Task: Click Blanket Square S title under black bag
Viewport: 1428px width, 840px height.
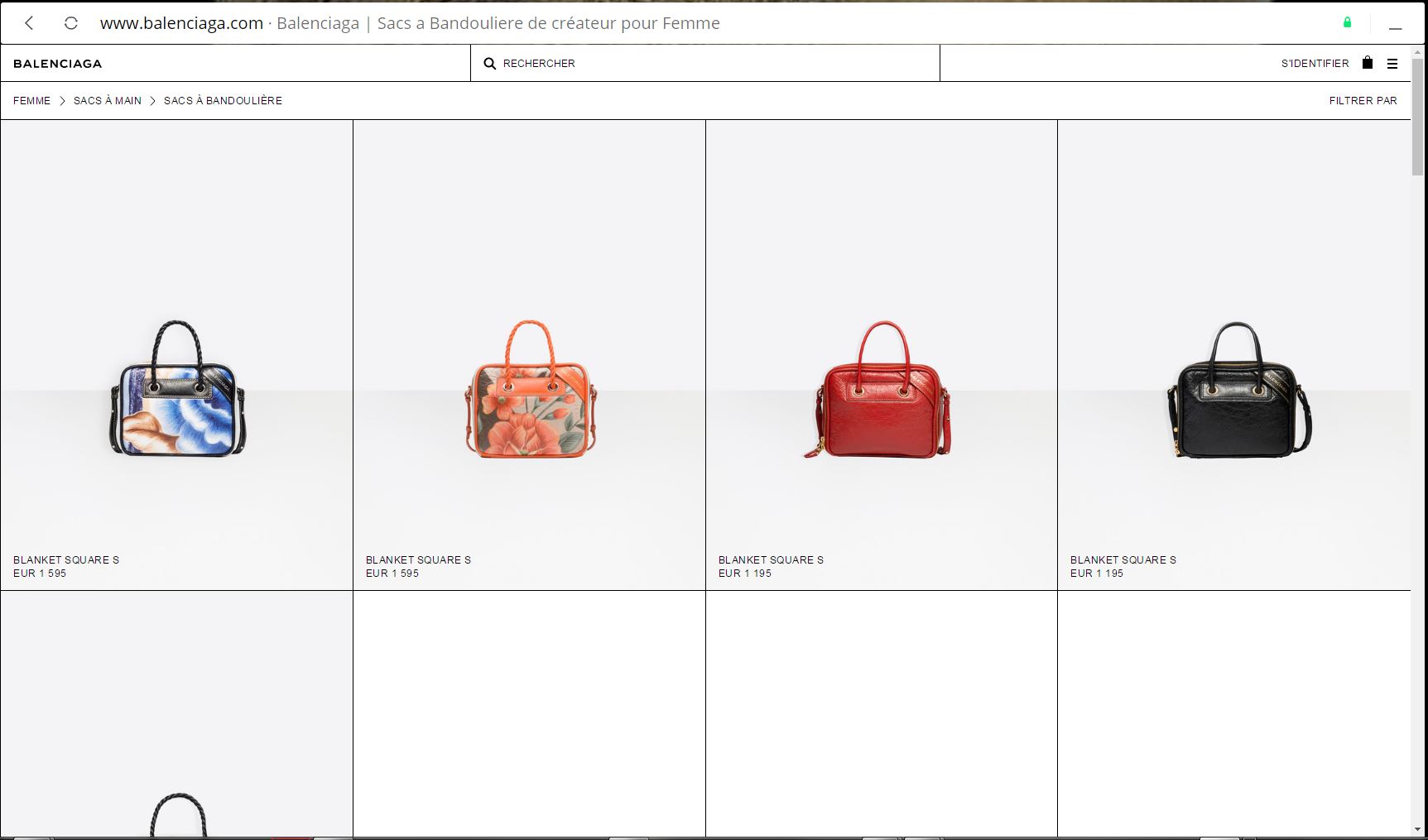Action: tap(1123, 560)
